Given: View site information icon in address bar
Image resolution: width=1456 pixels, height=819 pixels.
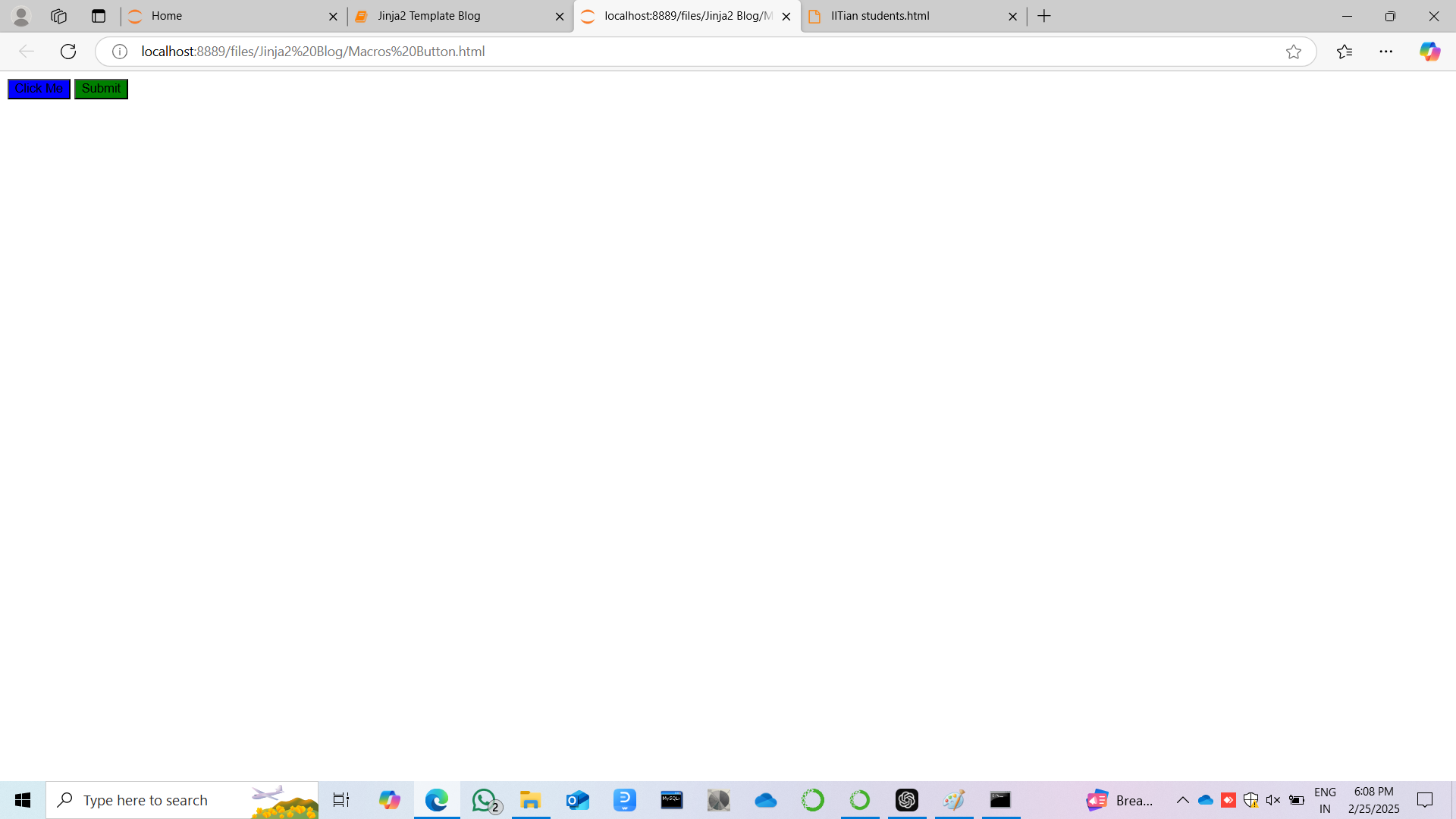Looking at the screenshot, I should pos(119,52).
